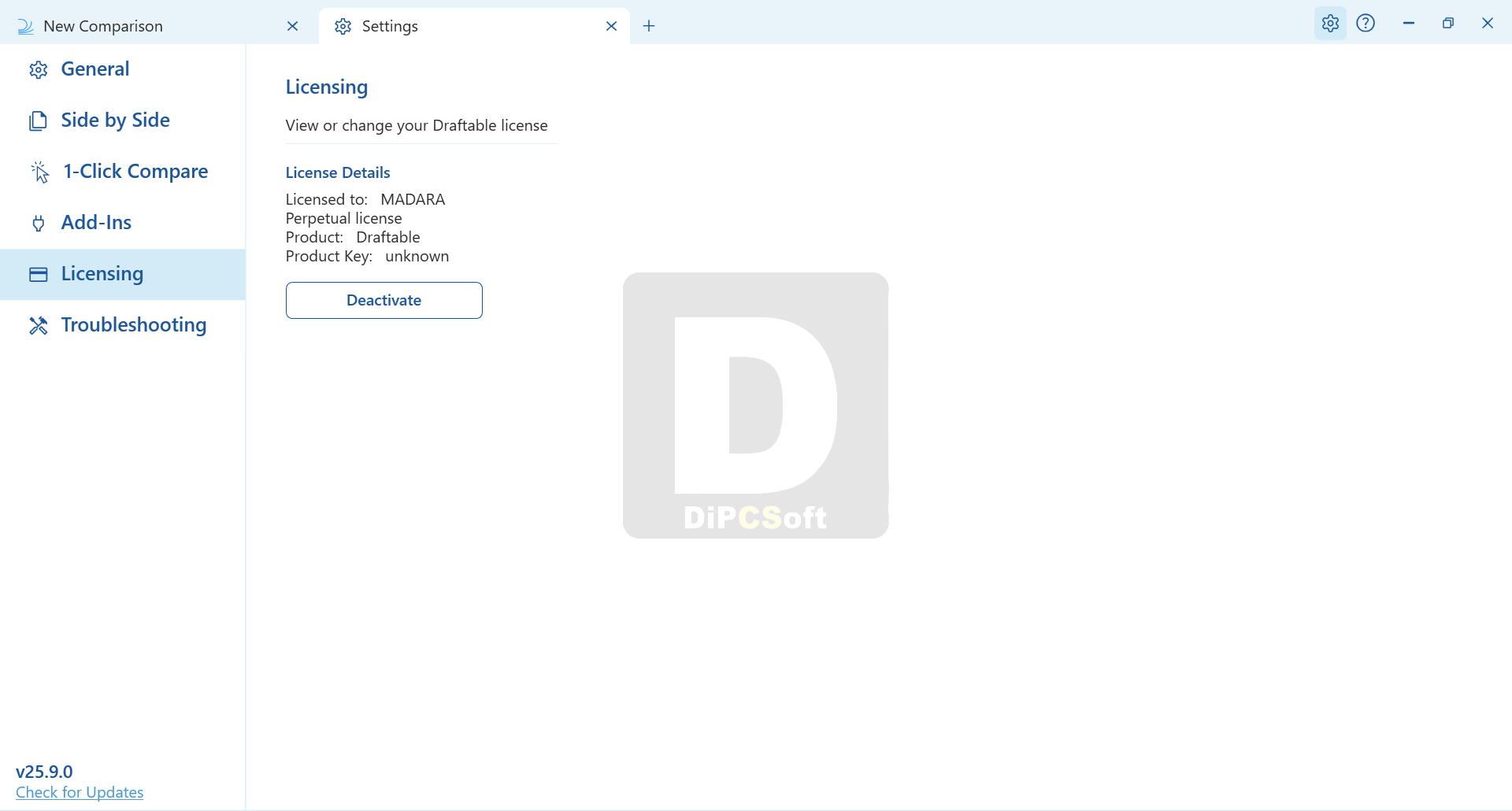Click the Add-Ins plug icon
Image resolution: width=1512 pixels, height=811 pixels.
pos(38,224)
